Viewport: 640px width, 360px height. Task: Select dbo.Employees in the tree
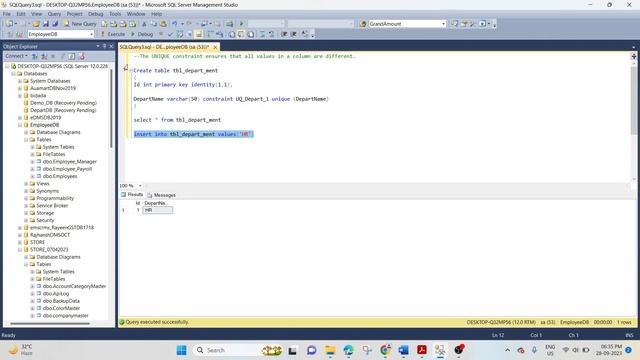60,176
